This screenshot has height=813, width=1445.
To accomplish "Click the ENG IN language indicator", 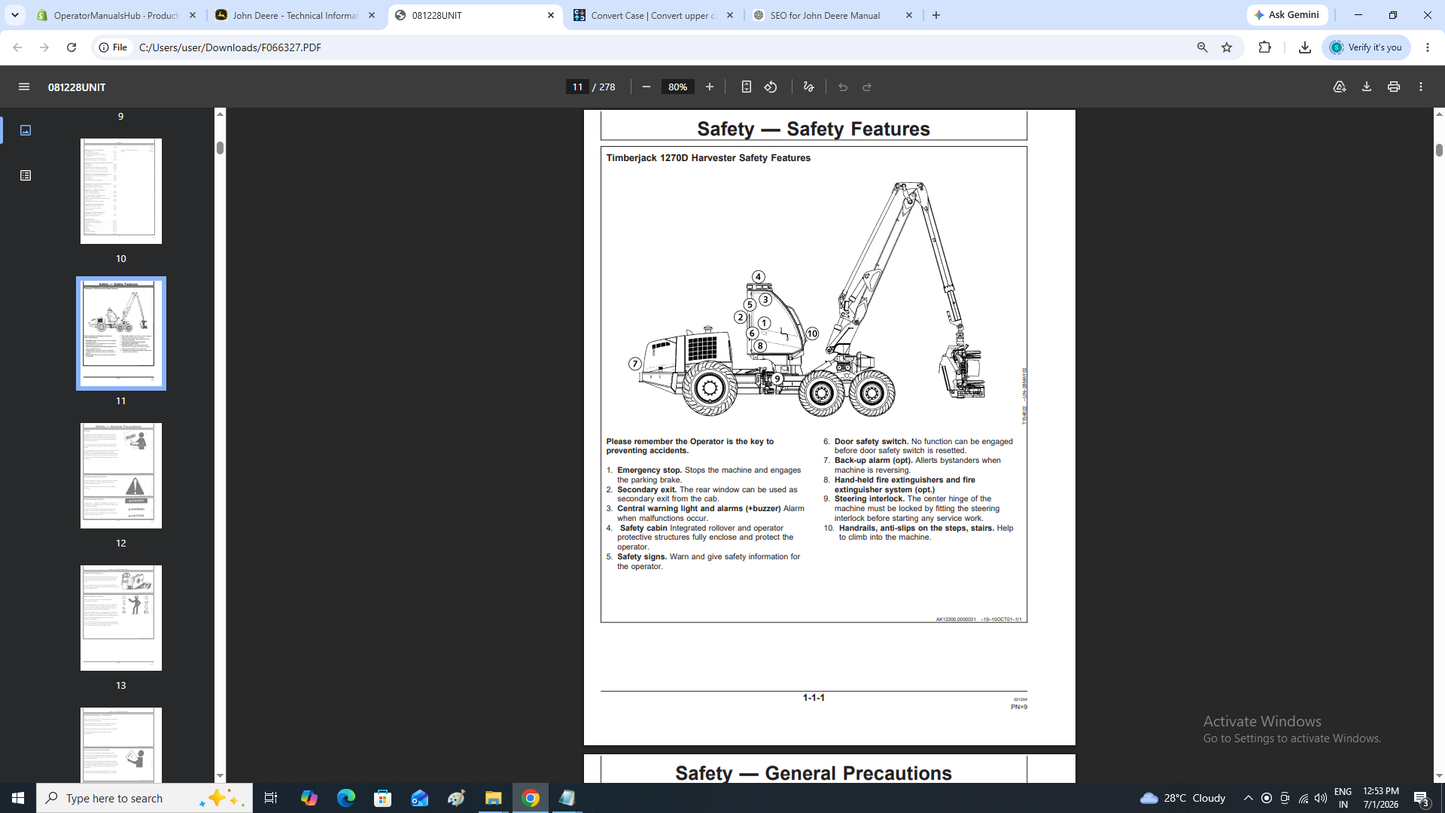I will 1343,798.
